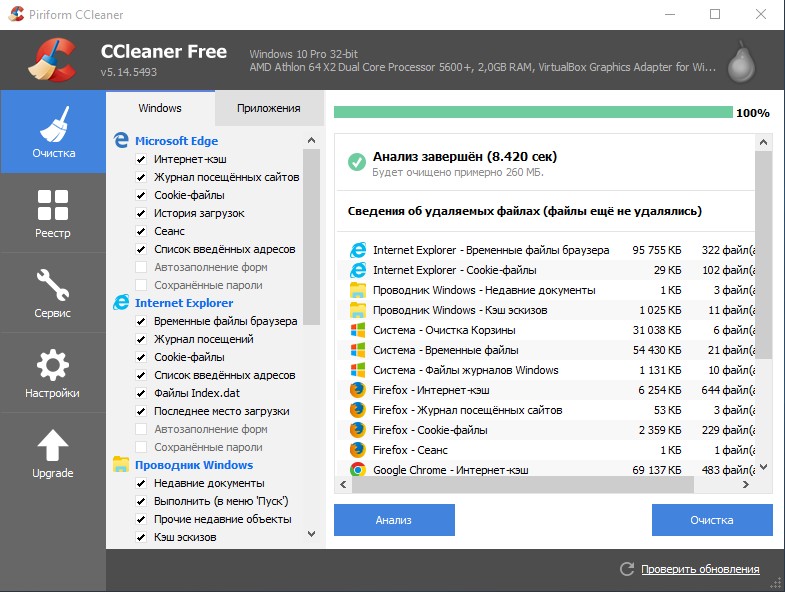Image resolution: width=785 pixels, height=592 pixels.
Task: Toggle Кэш эскизов checkbox
Action: [141, 537]
